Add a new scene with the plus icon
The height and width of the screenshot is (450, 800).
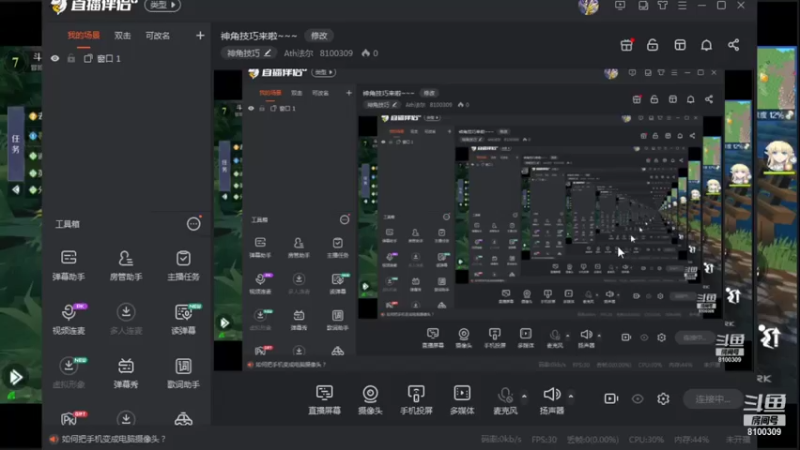pyautogui.click(x=200, y=35)
